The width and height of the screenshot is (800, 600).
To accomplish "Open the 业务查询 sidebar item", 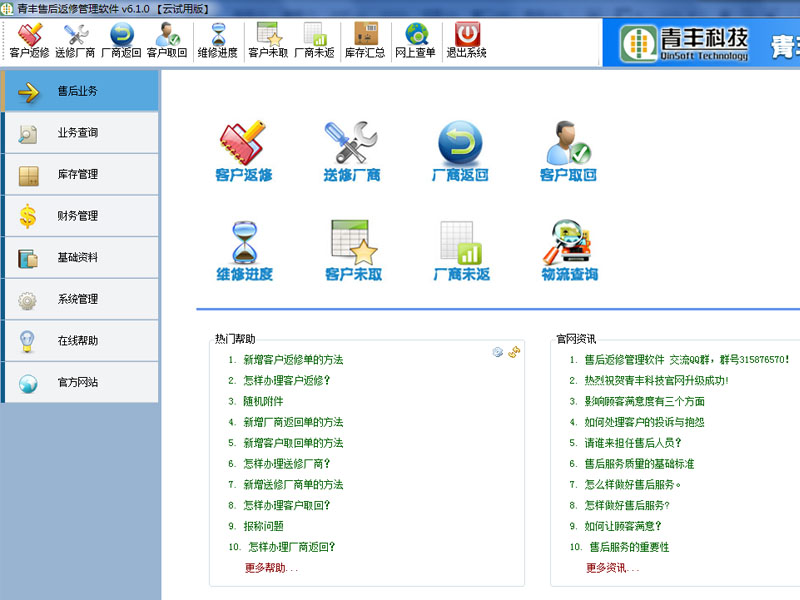I will click(80, 133).
